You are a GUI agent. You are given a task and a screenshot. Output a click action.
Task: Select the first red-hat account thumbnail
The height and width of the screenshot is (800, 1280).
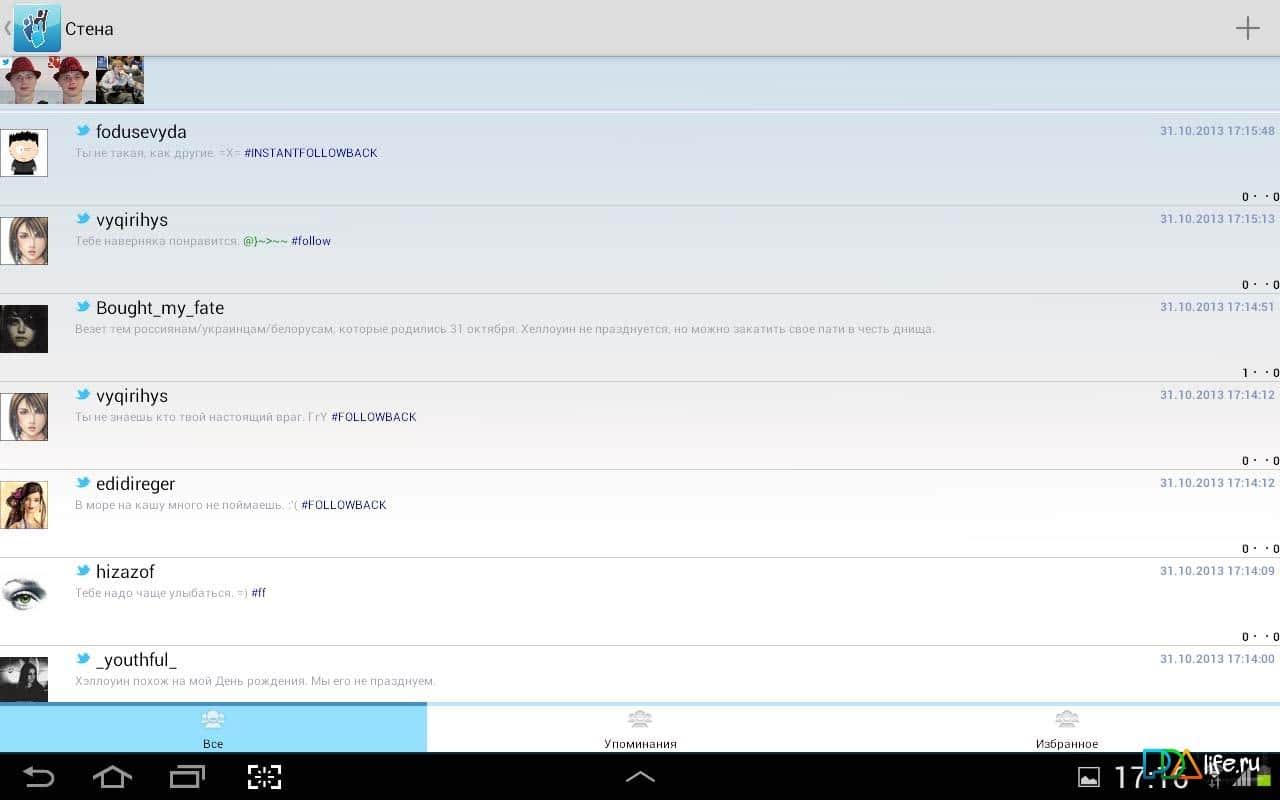click(x=24, y=80)
